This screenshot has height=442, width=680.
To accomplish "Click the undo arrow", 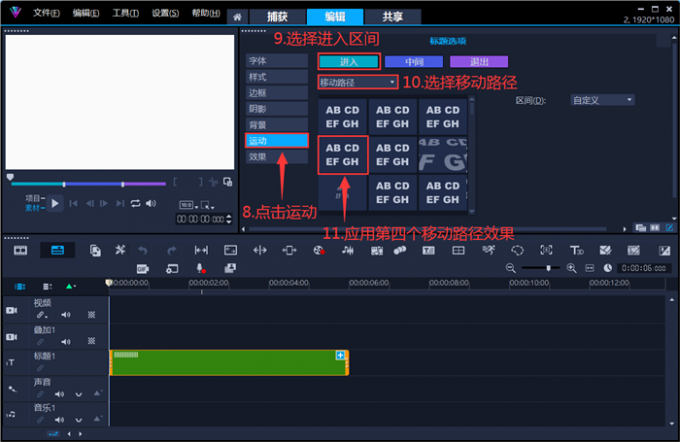I will click(143, 250).
